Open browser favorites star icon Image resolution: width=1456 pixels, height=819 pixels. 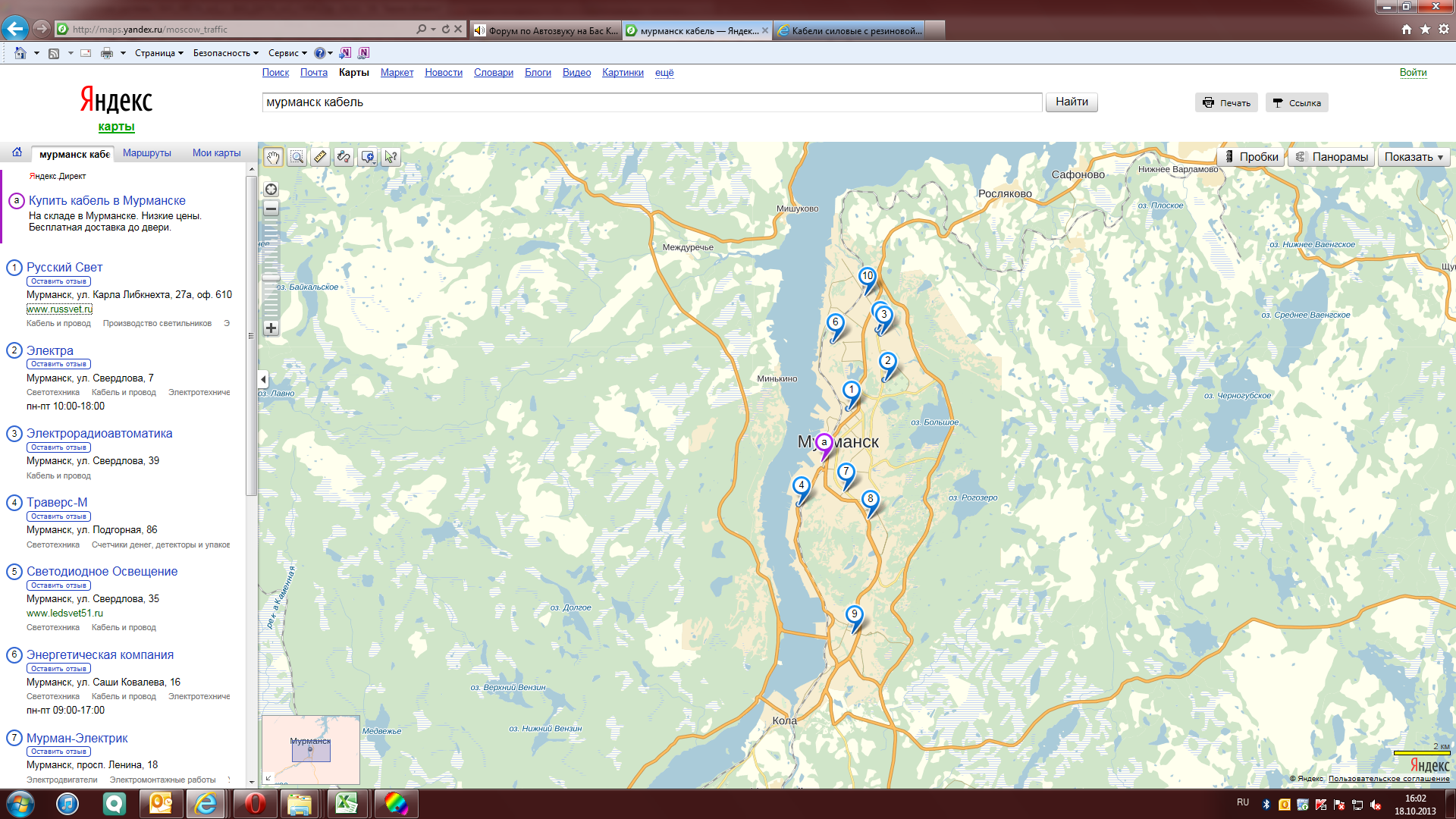pos(1425,29)
